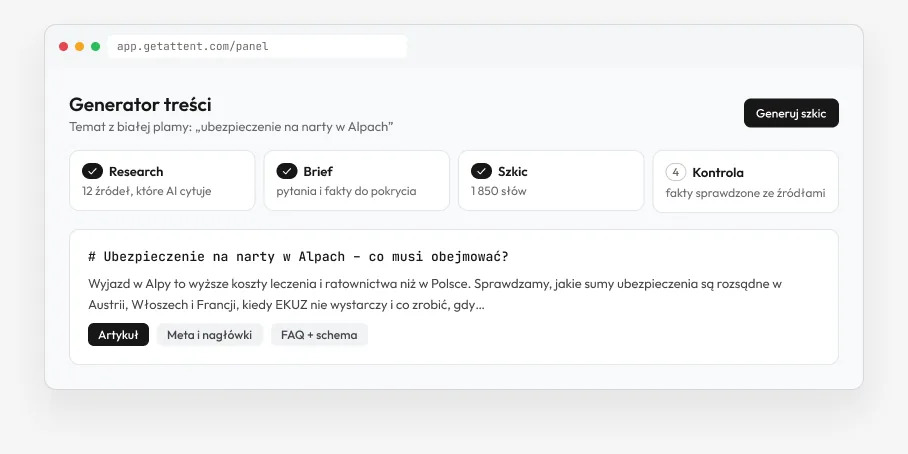
Task: Focus the app.getattent.com/panel address bar
Action: coord(257,46)
